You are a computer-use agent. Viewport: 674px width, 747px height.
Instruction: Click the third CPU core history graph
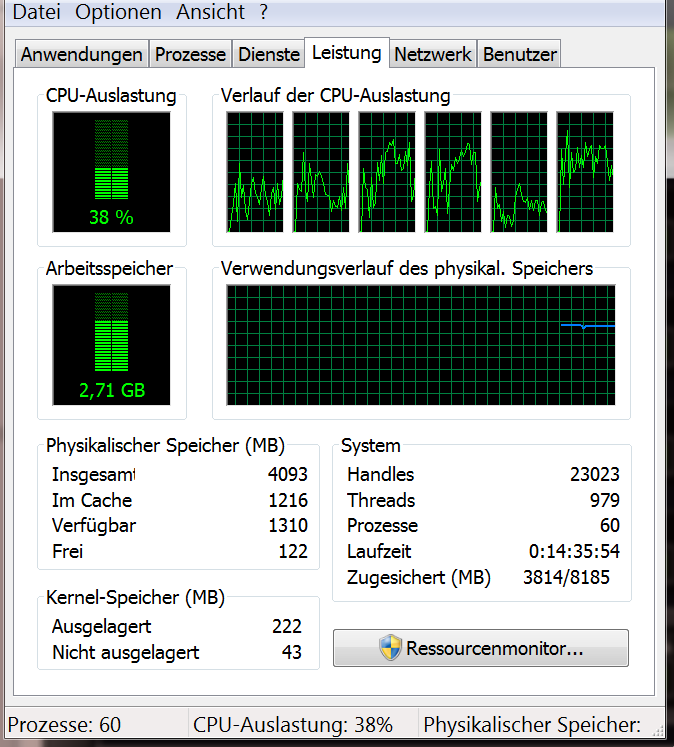click(387, 172)
